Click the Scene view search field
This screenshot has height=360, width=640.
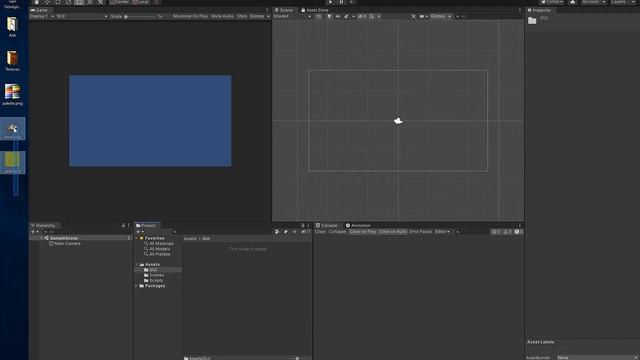[x=488, y=16]
